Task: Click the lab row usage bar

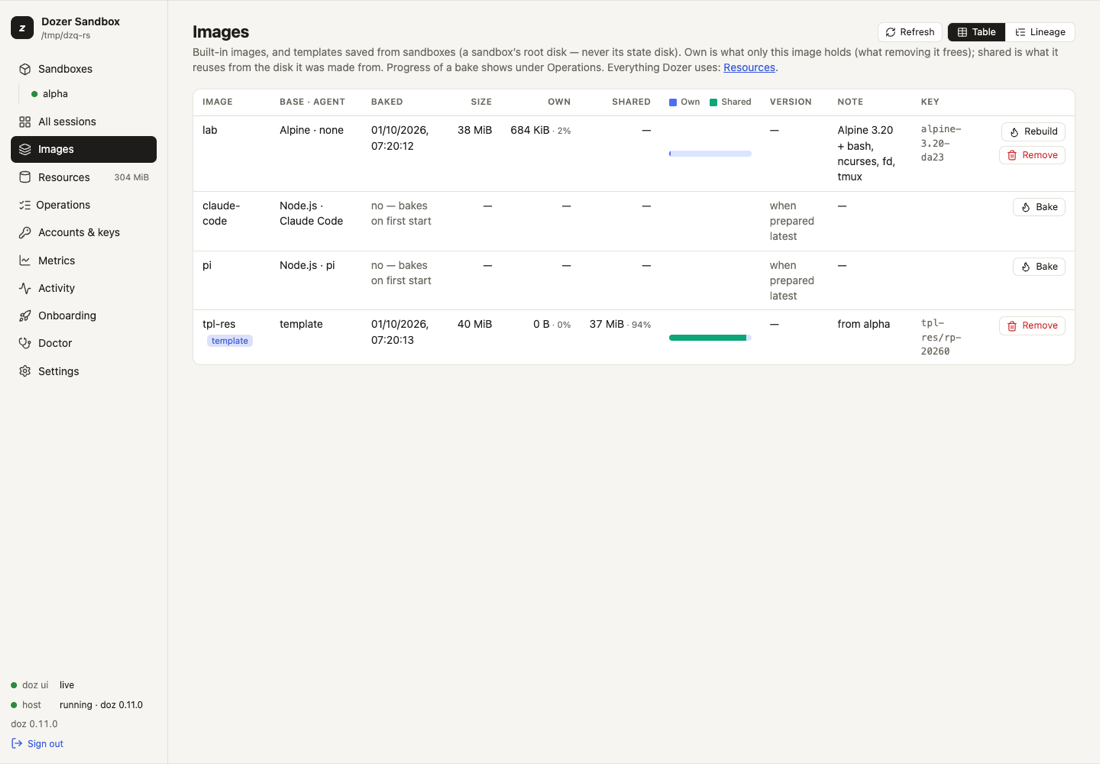Action: [710, 154]
